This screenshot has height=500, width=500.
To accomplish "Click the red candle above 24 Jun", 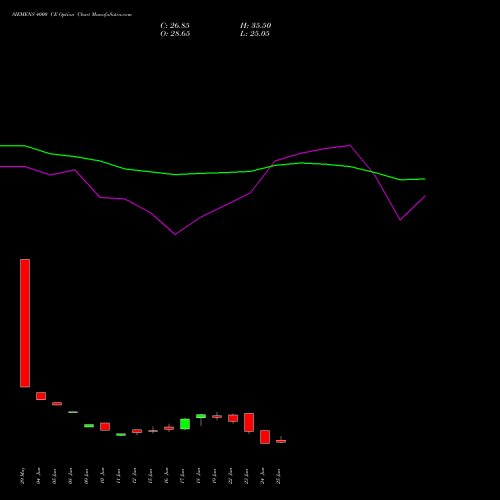I will [265, 437].
